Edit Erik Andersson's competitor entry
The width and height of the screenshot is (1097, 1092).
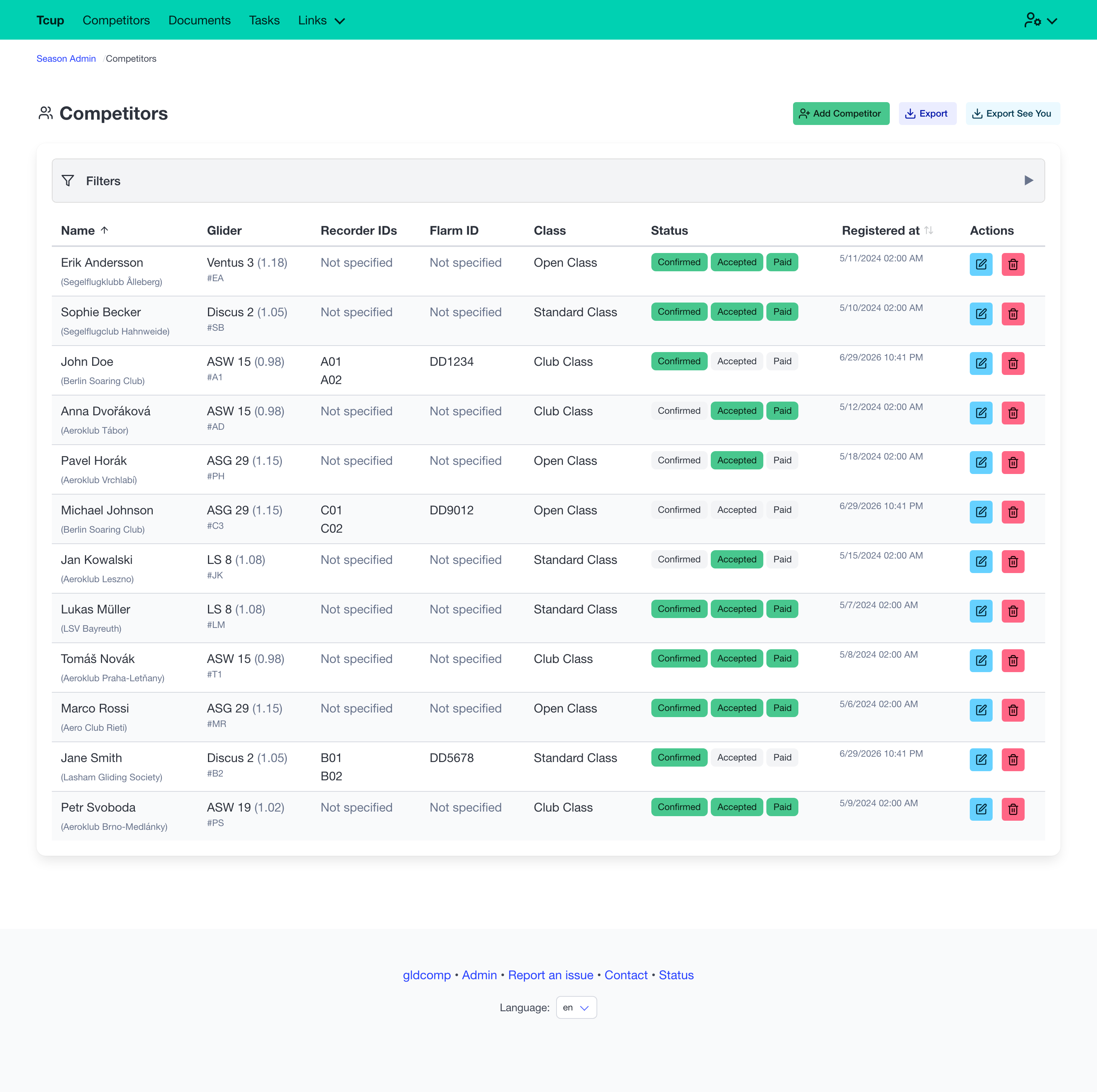(x=980, y=264)
